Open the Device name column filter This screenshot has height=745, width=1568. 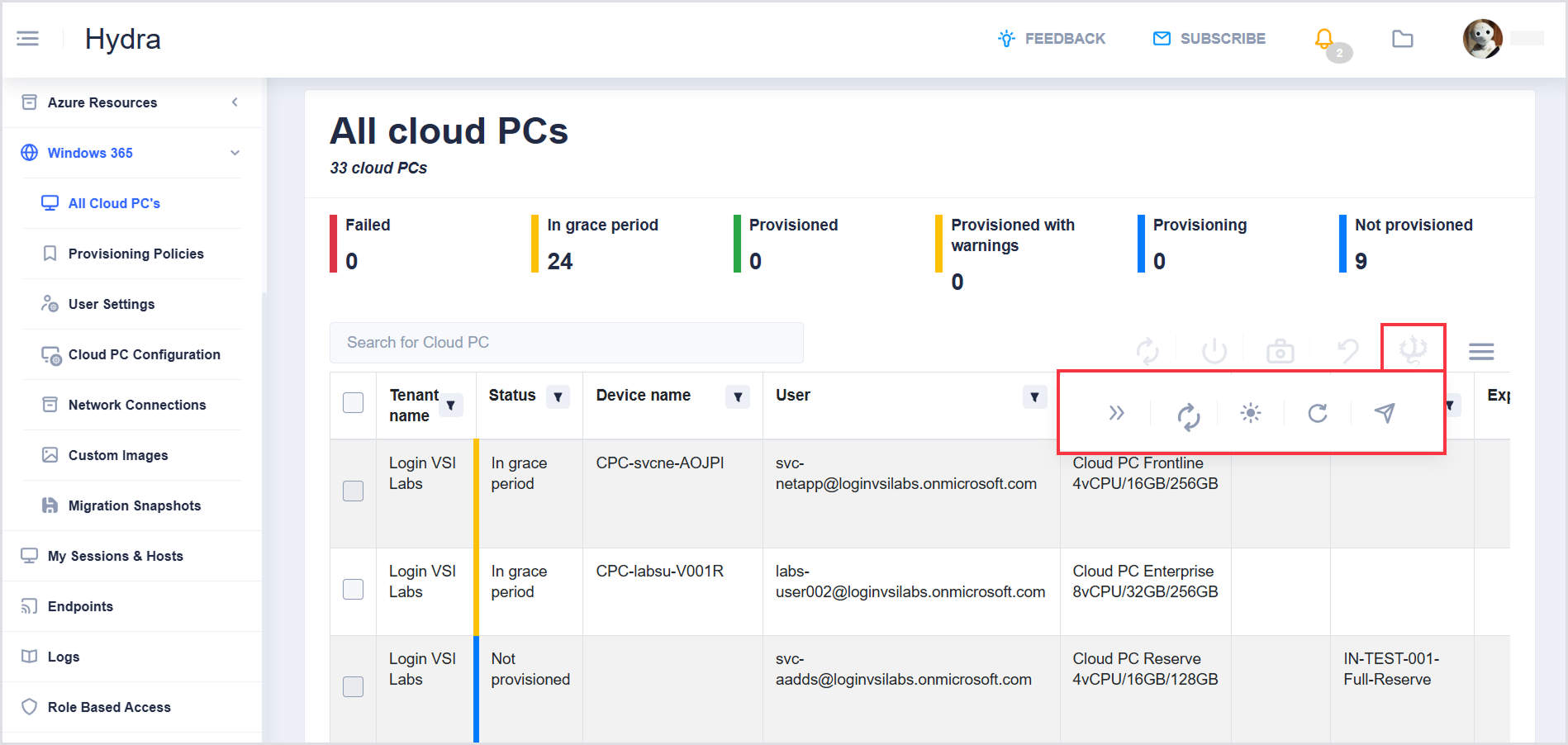point(738,397)
